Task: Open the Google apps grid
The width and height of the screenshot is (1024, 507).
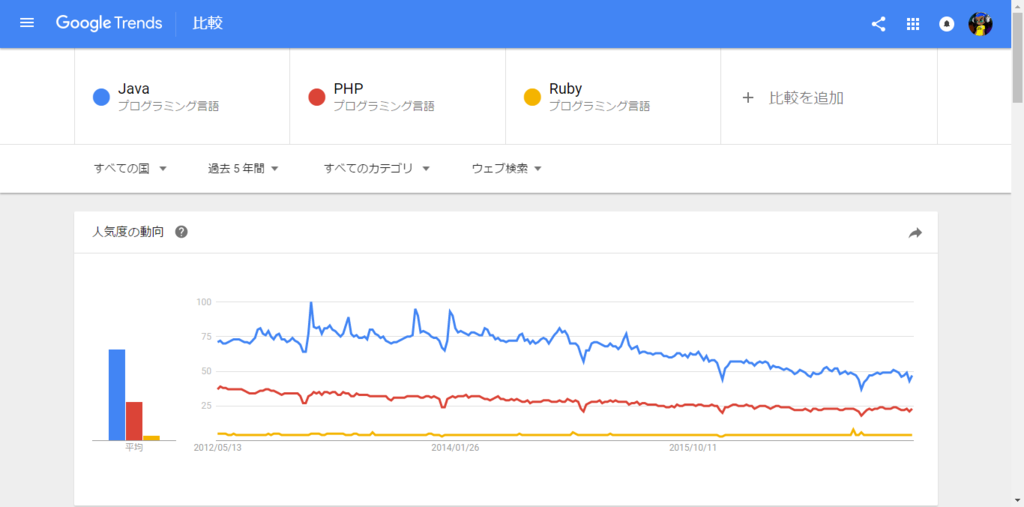Action: (913, 24)
